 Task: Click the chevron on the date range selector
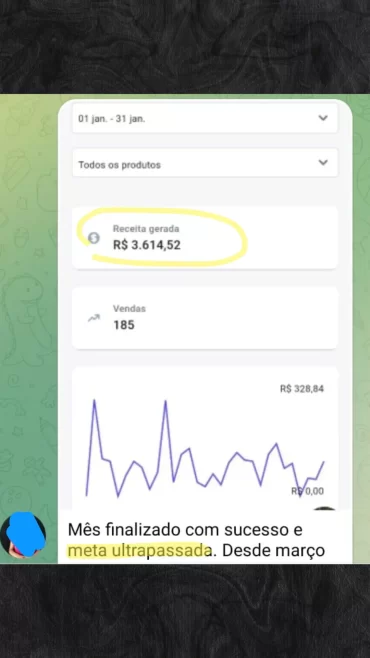323,118
